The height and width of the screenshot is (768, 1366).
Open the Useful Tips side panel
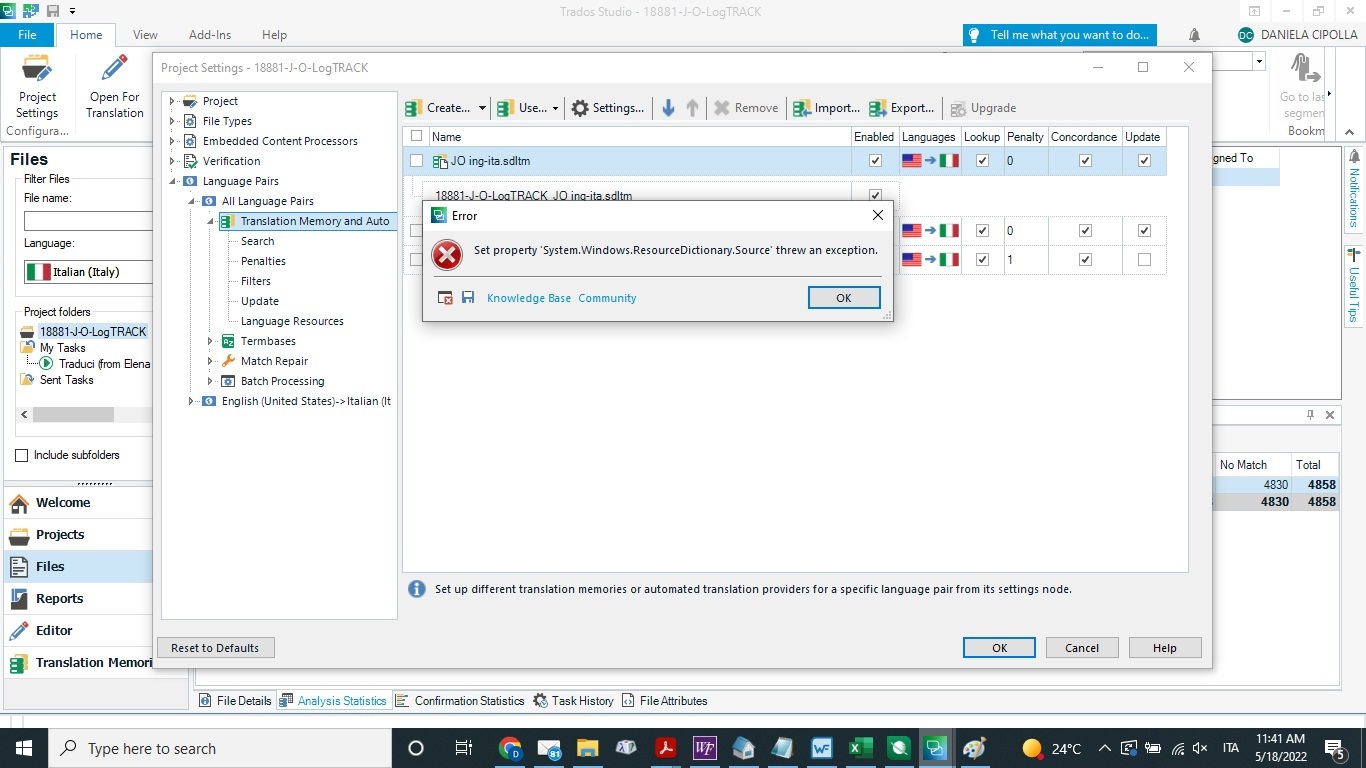coord(1354,285)
